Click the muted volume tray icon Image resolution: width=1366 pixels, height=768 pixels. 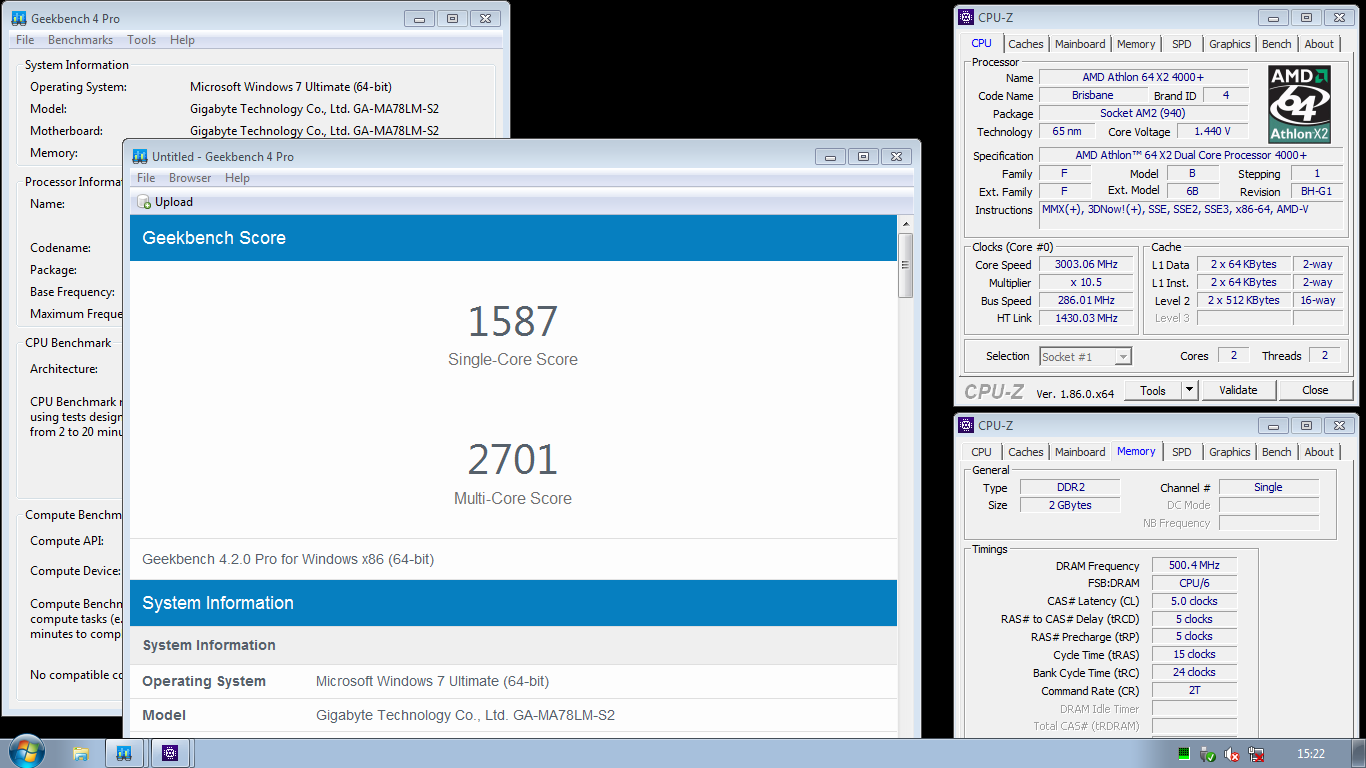[1232, 754]
